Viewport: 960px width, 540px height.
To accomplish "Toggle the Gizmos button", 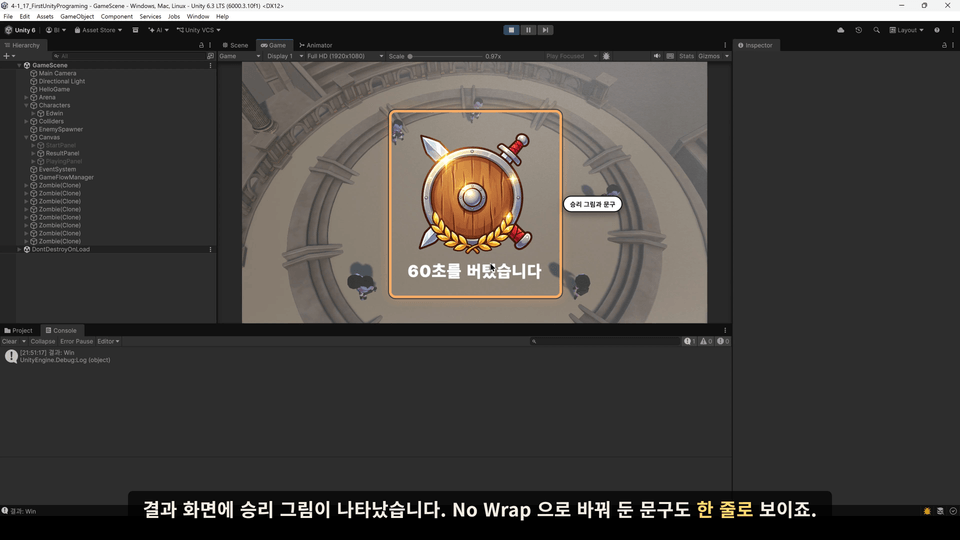I will point(709,56).
